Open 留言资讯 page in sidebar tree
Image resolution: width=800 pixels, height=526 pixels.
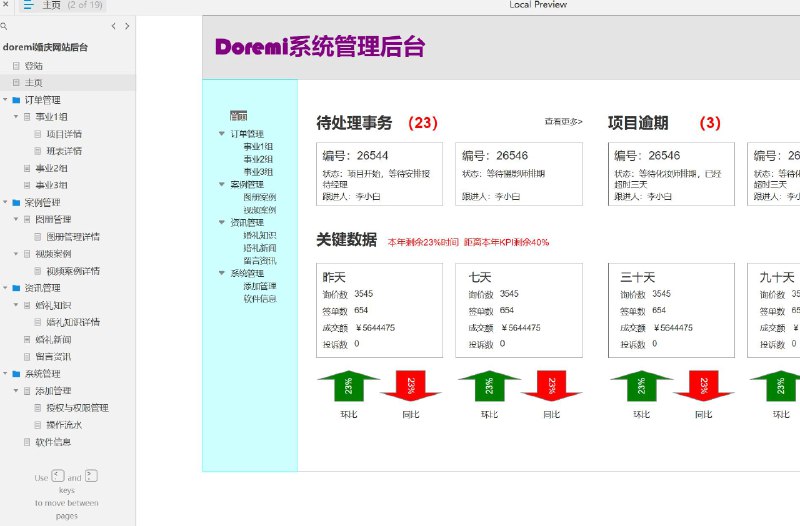[53, 357]
